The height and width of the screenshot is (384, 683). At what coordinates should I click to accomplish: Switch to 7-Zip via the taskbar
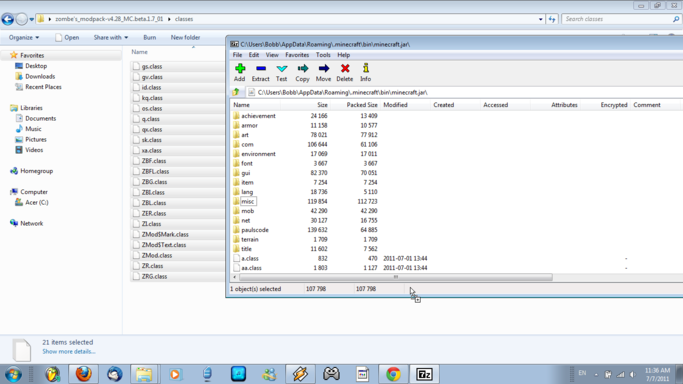click(424, 374)
